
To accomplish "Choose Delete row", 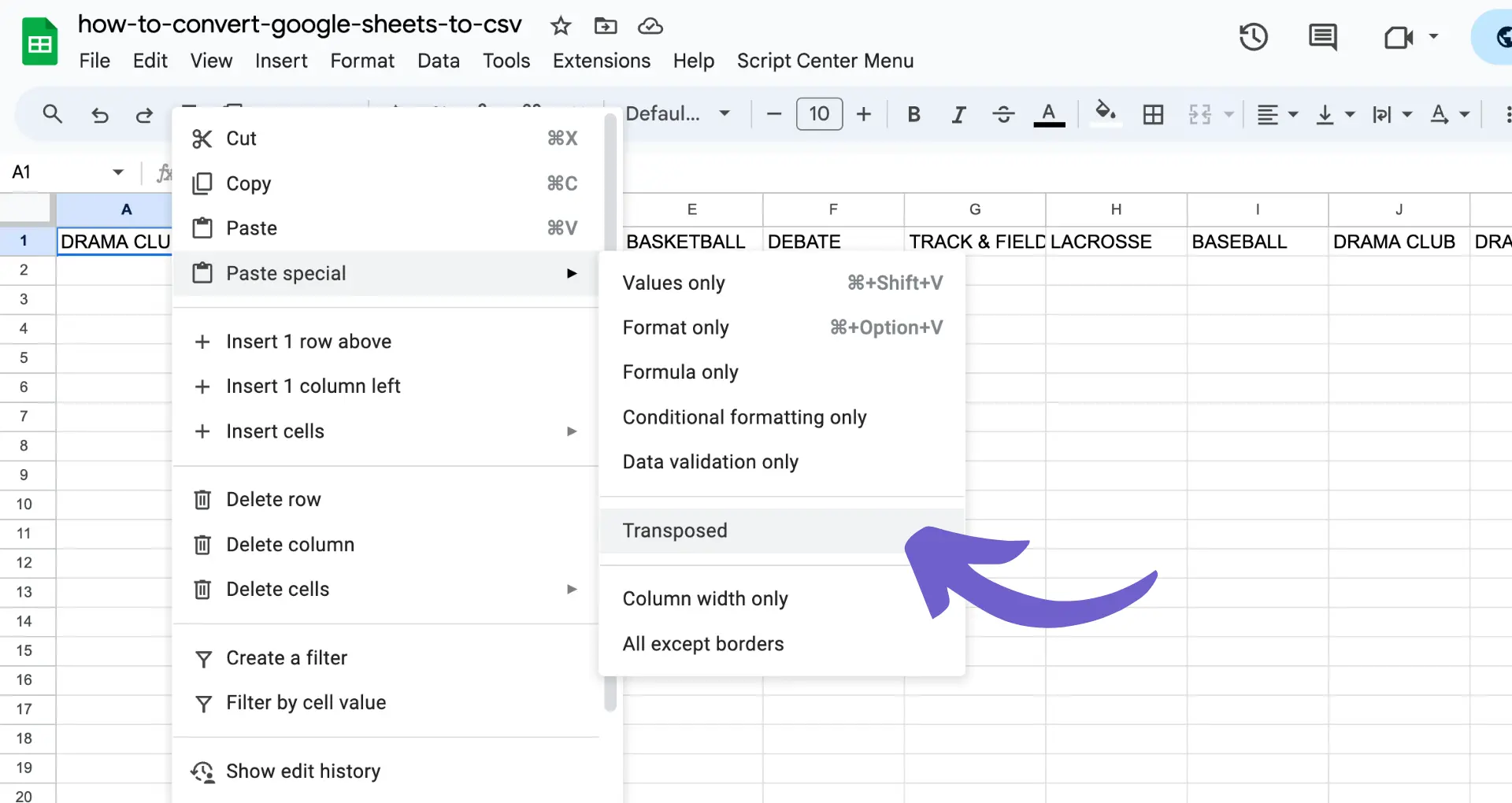I will (x=386, y=500).
